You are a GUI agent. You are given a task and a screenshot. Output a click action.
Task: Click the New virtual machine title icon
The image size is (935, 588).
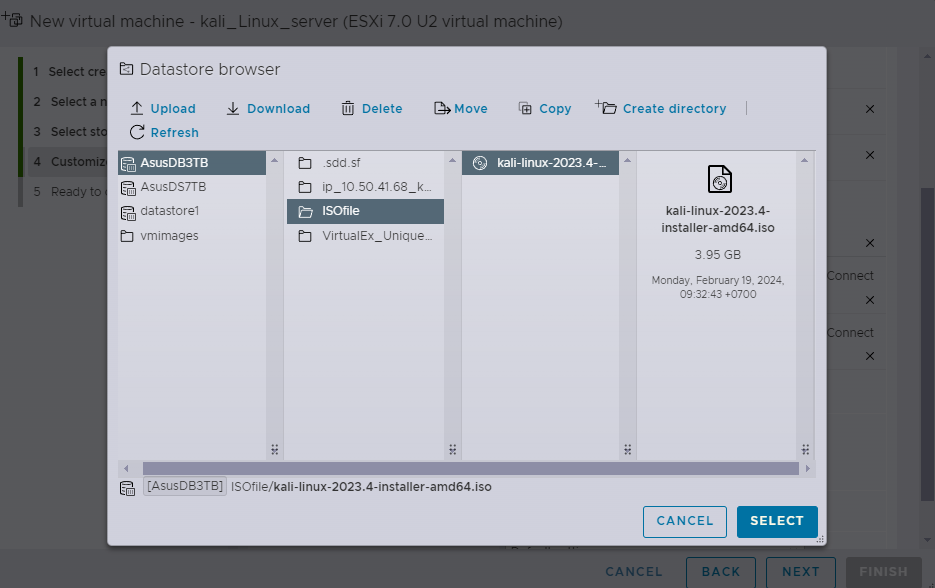[12, 20]
